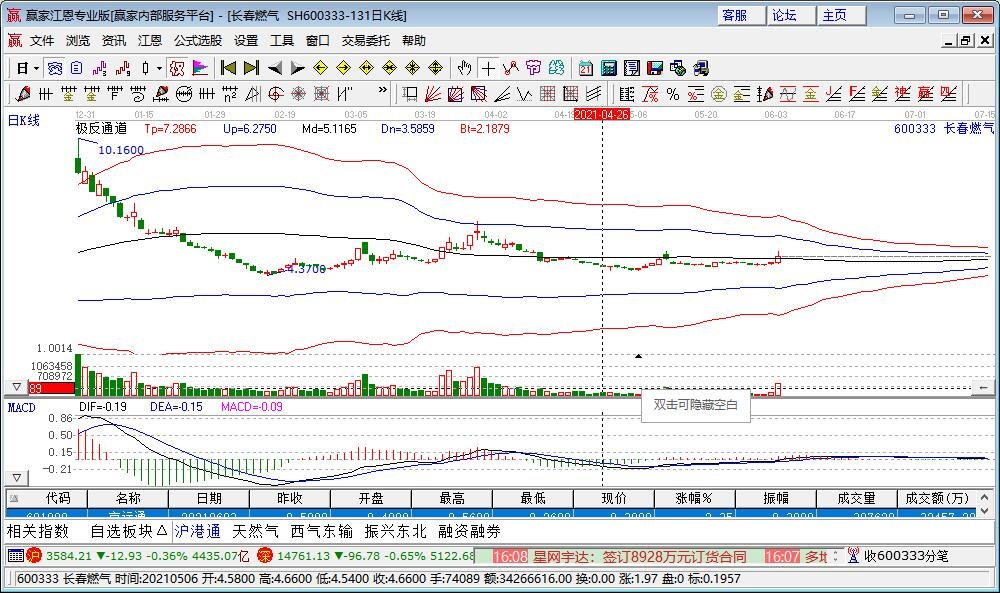The width and height of the screenshot is (1000, 593).
Task: Click 收600333分笔 in the status bar
Action: (906, 556)
